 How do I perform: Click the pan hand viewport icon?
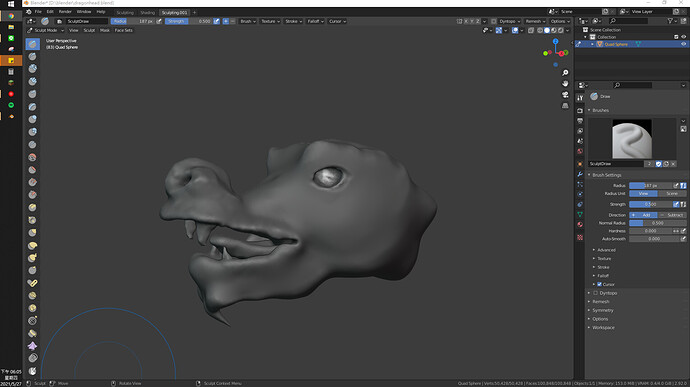pyautogui.click(x=565, y=84)
